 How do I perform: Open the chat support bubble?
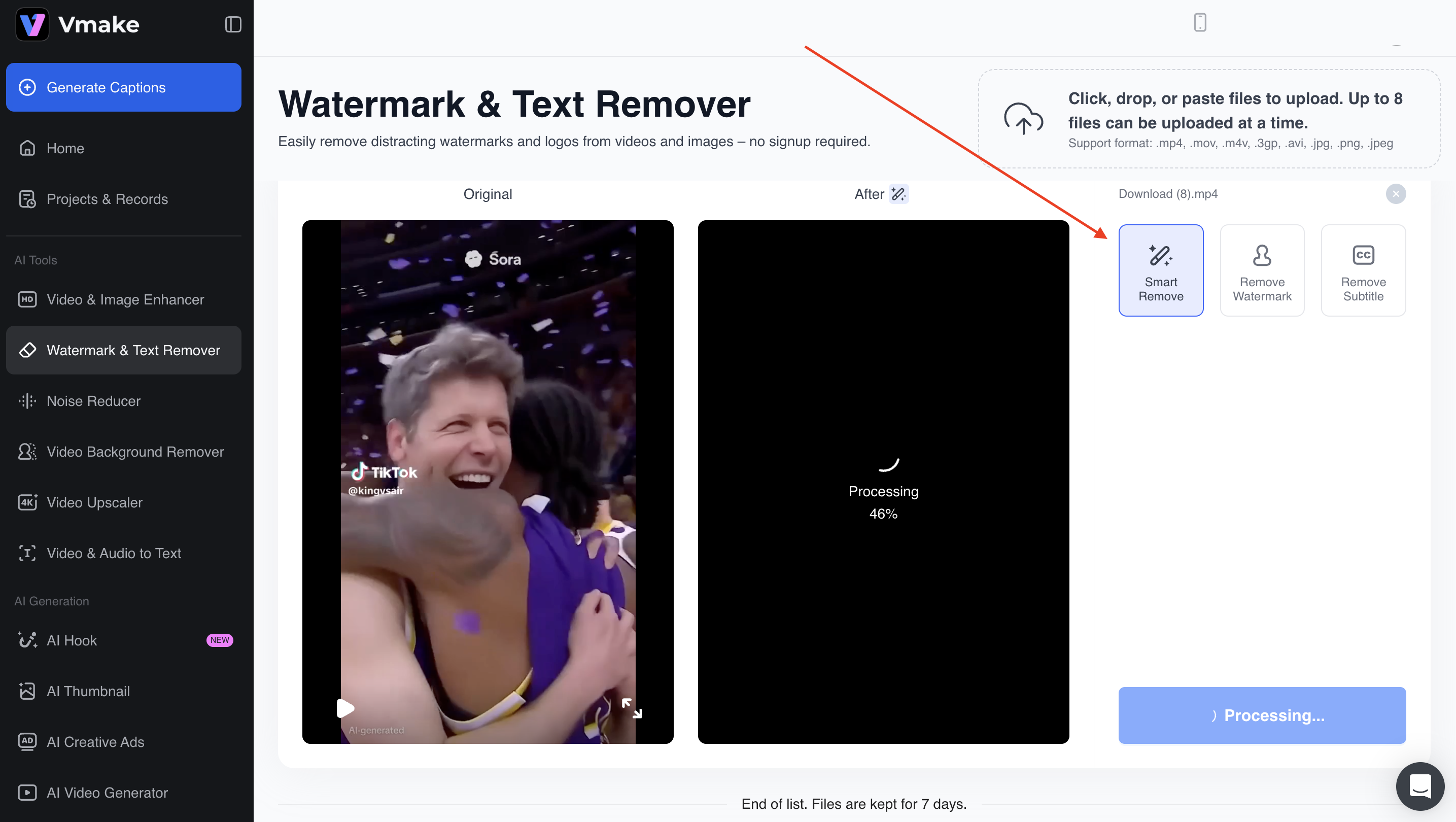(x=1419, y=786)
